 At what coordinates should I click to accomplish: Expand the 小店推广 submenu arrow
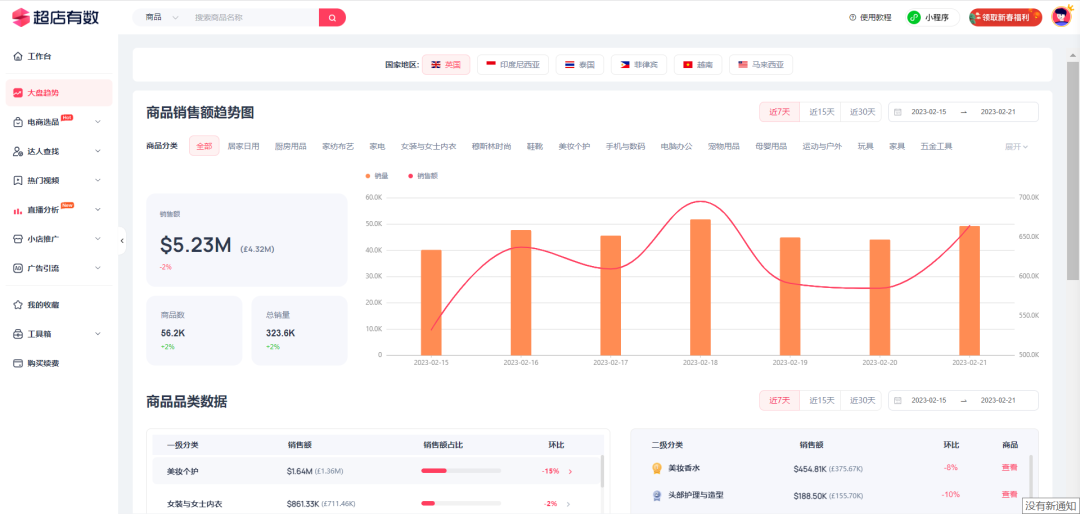(97, 239)
